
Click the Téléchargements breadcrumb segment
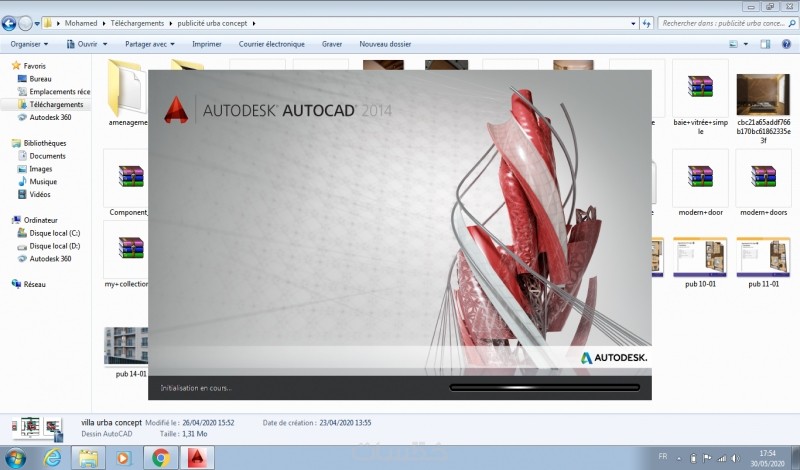tap(137, 23)
